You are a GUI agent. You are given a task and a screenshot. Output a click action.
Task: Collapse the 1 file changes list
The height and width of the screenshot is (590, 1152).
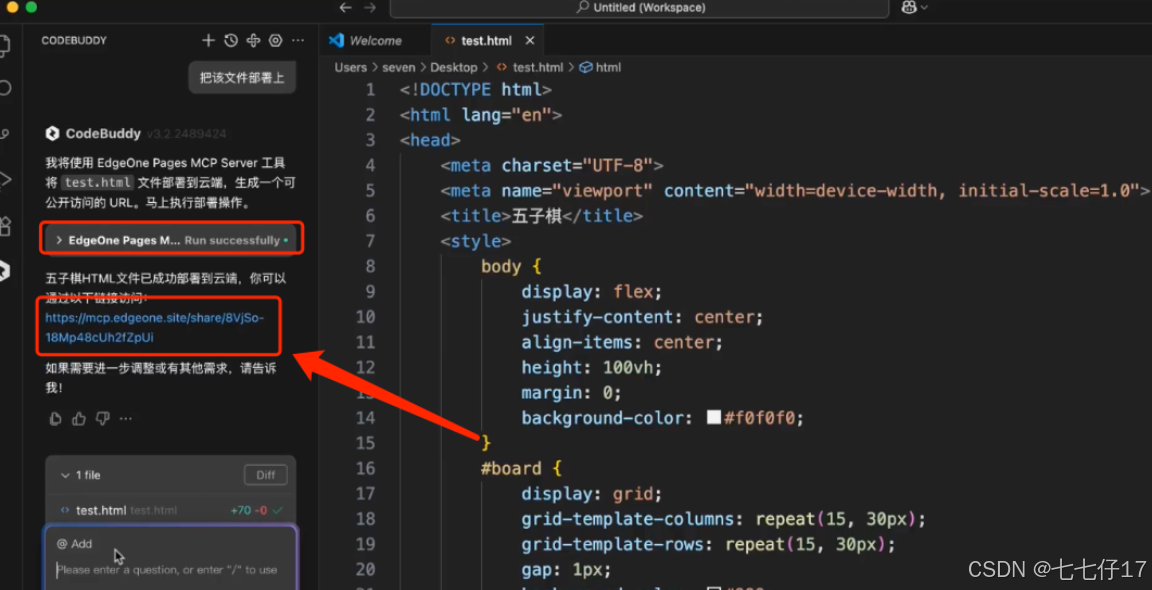[65, 475]
